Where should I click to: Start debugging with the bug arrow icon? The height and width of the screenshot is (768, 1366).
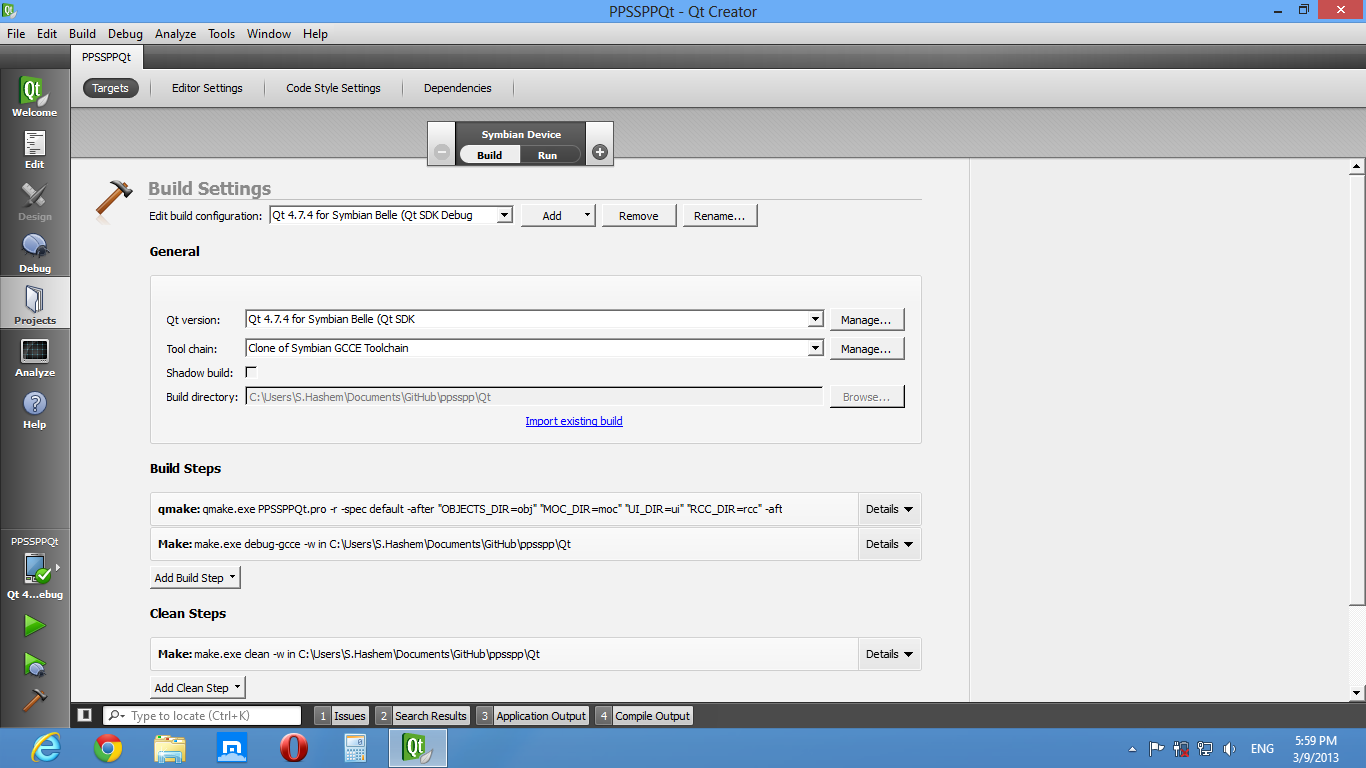click(x=35, y=663)
